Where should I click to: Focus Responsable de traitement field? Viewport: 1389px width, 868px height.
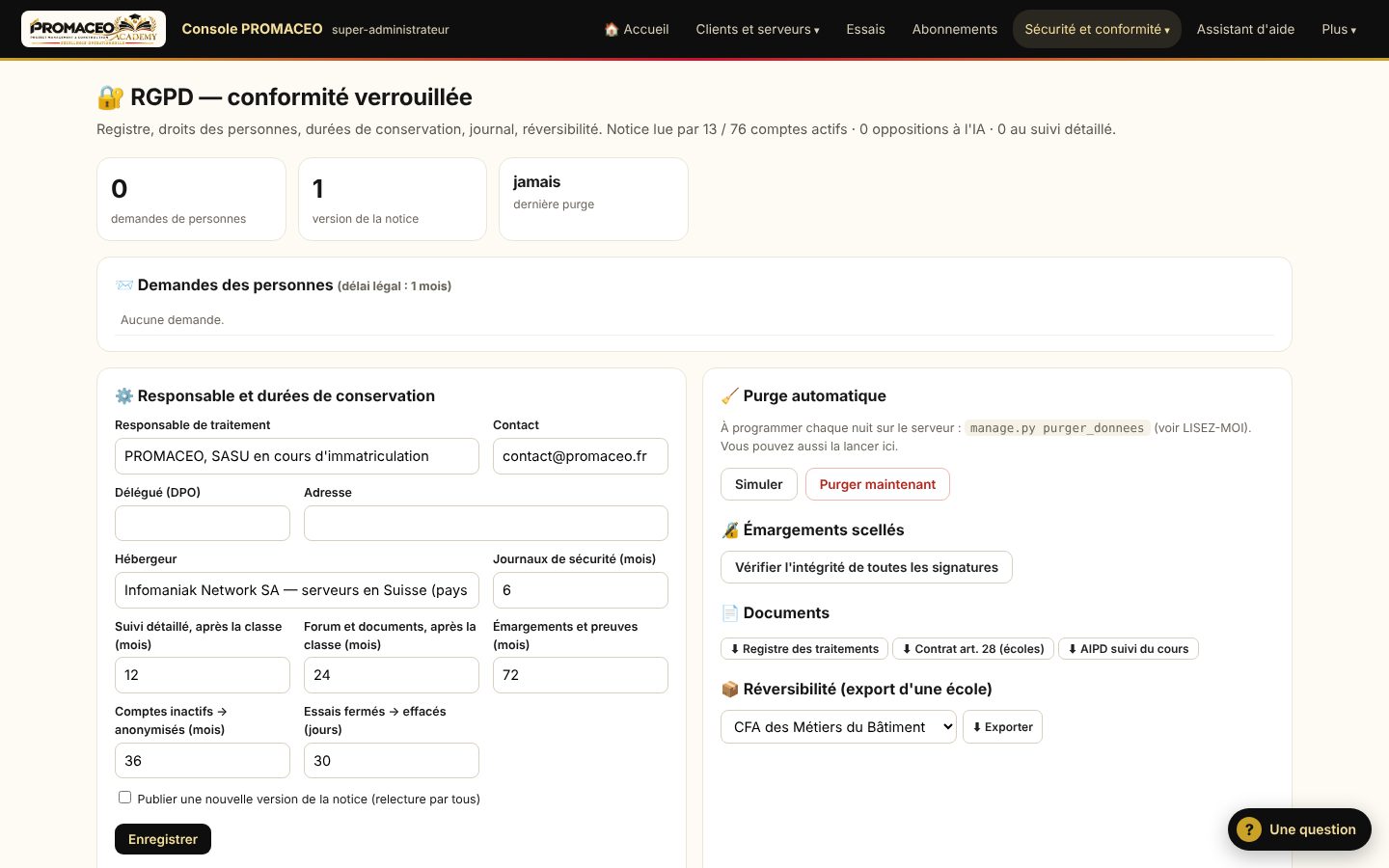297,456
